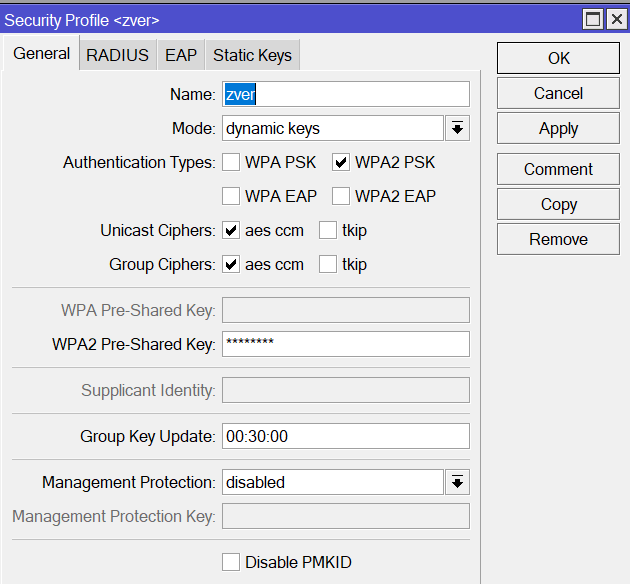The width and height of the screenshot is (630, 584).
Task: Remove the zver security profile
Action: click(558, 239)
